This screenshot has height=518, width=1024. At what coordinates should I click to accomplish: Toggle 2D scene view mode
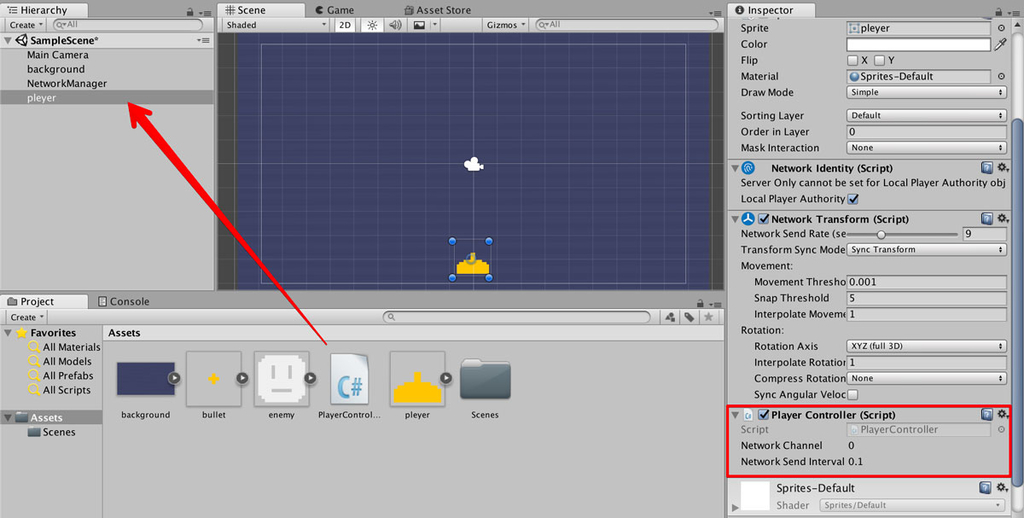(344, 25)
